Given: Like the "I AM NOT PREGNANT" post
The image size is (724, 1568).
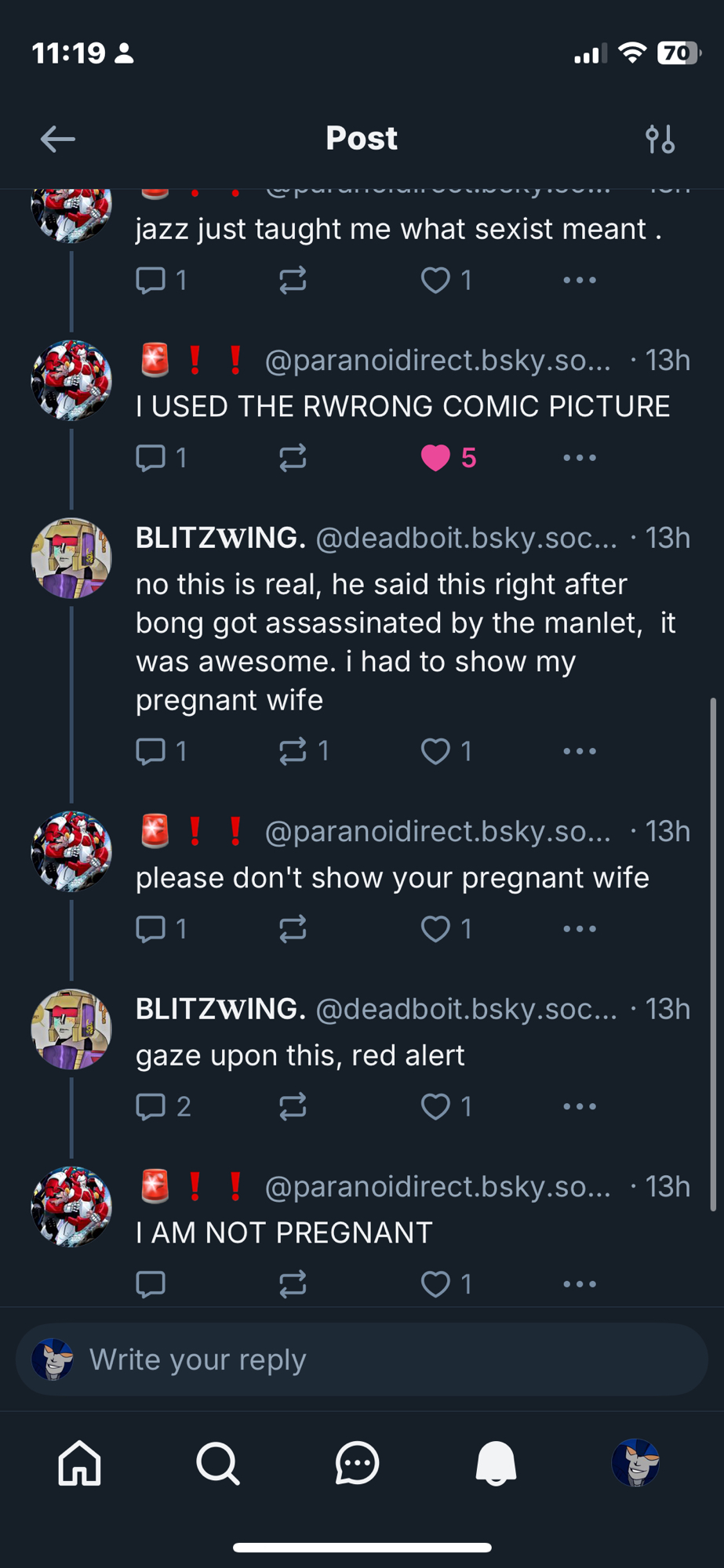Looking at the screenshot, I should tap(436, 1283).
